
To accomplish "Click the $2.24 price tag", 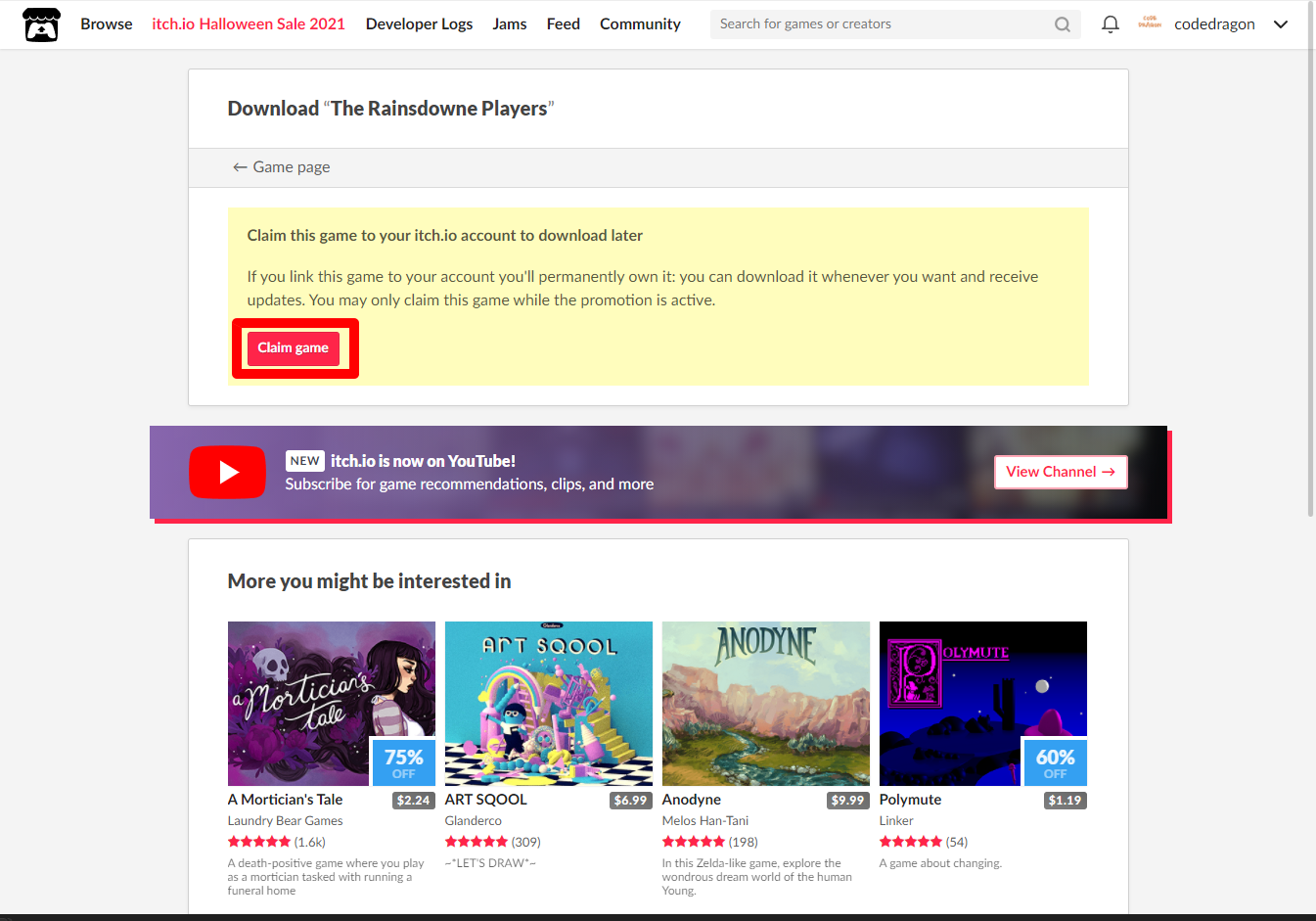I will pos(414,801).
